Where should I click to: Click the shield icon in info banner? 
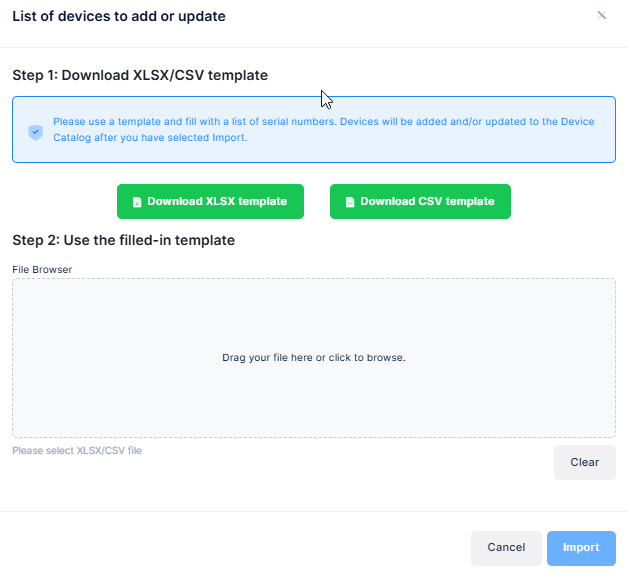(35, 131)
